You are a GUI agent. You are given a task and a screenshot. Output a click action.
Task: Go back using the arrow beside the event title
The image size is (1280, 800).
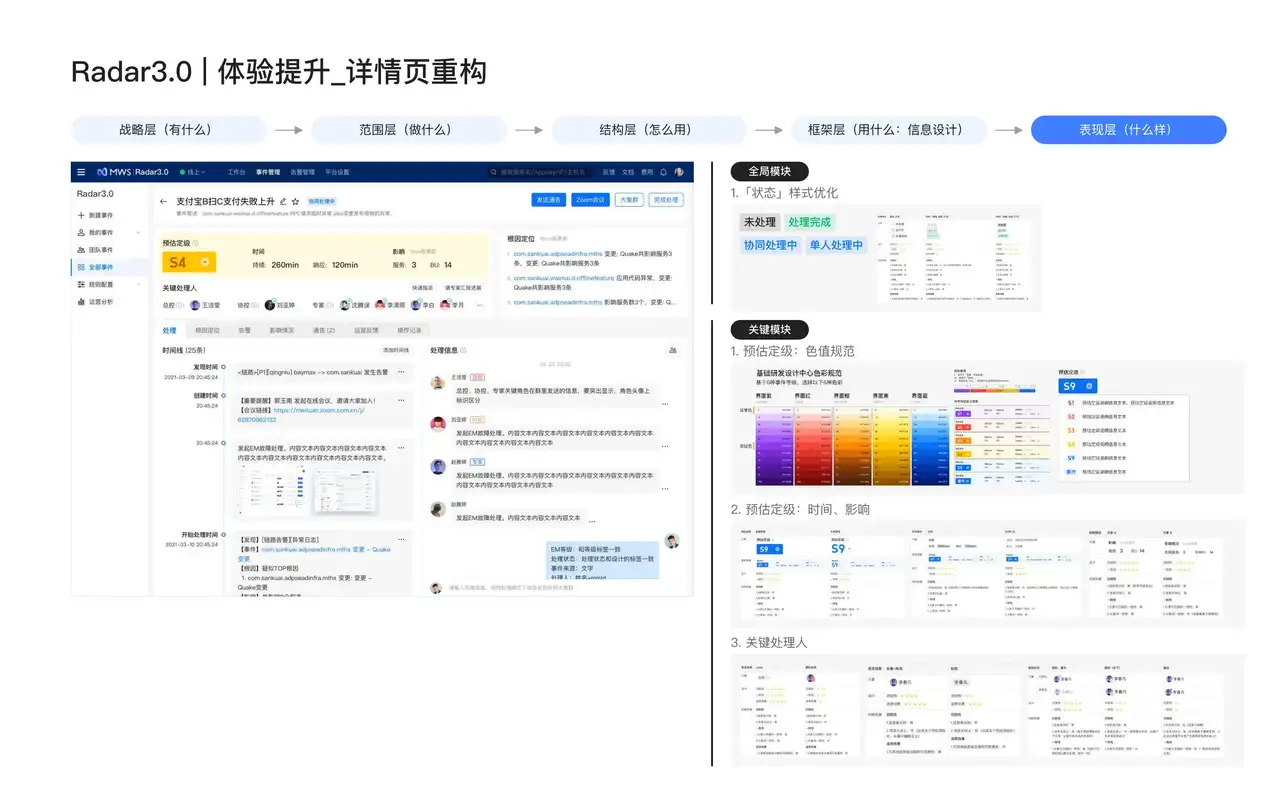[163, 201]
